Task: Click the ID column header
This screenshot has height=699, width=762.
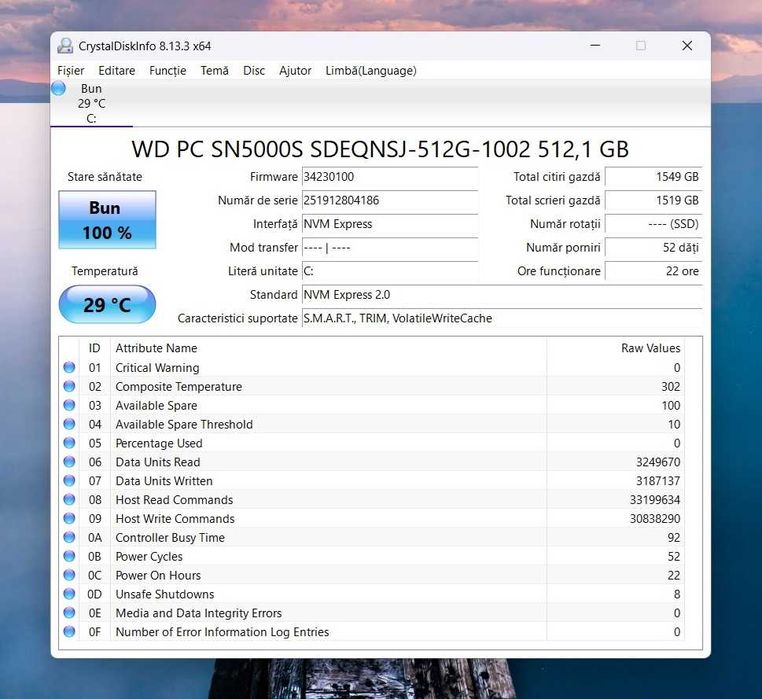Action: point(94,348)
